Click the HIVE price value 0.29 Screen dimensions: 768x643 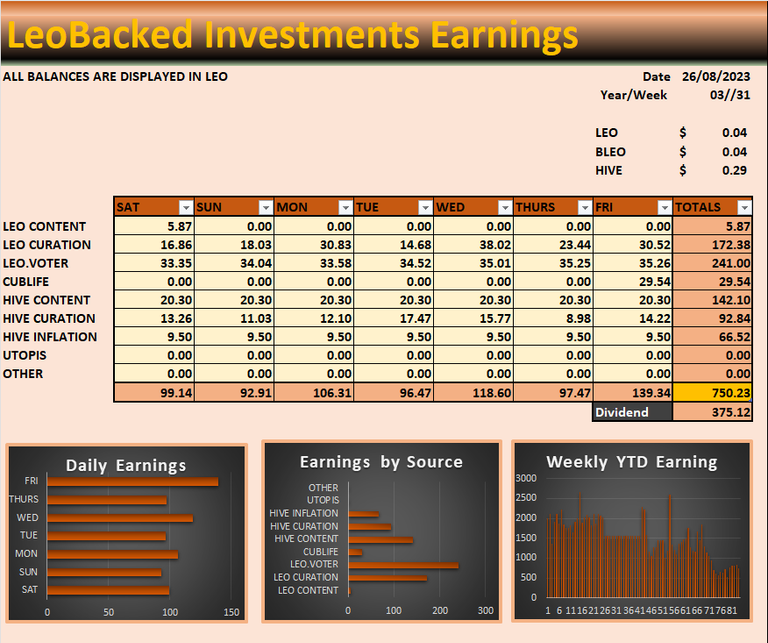(734, 170)
